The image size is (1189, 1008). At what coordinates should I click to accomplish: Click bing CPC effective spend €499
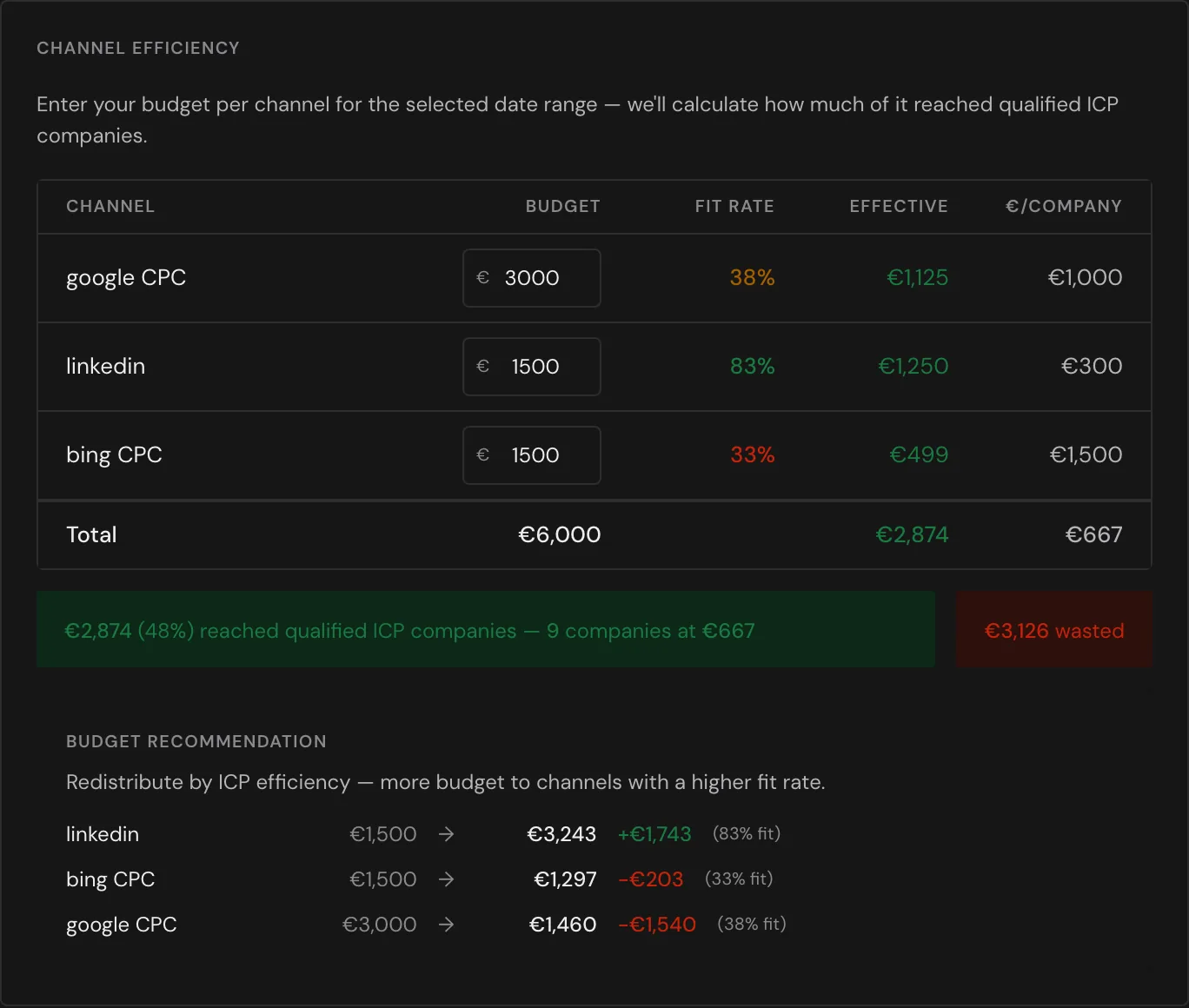tap(919, 455)
